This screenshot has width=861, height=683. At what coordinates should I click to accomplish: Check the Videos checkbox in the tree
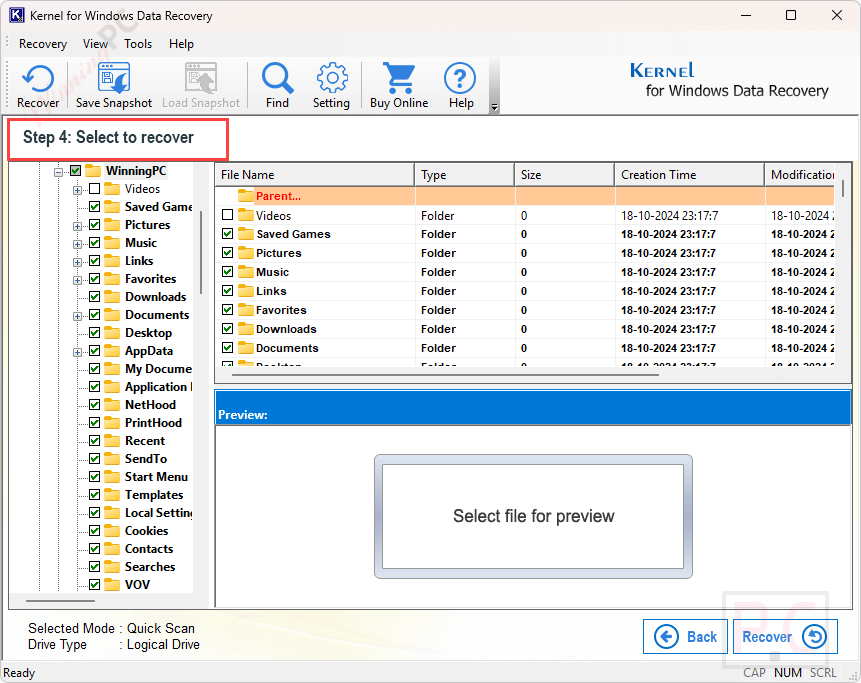(94, 189)
